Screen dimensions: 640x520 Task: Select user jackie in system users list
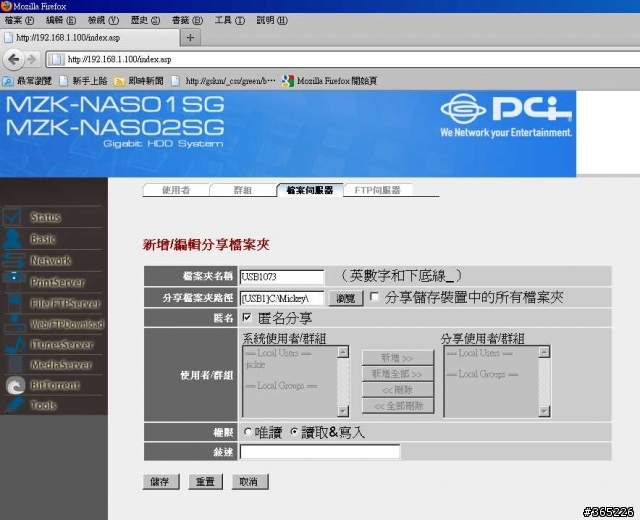(x=255, y=364)
